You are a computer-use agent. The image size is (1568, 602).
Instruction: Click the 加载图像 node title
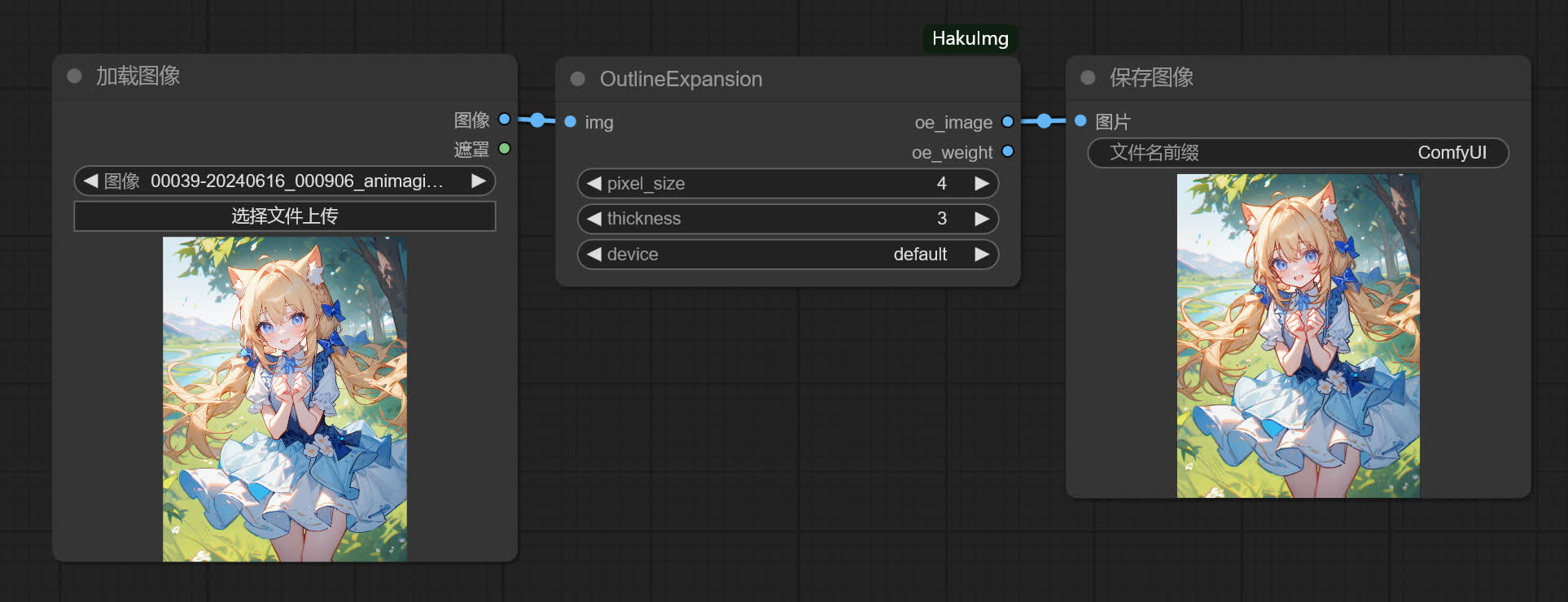[x=138, y=76]
